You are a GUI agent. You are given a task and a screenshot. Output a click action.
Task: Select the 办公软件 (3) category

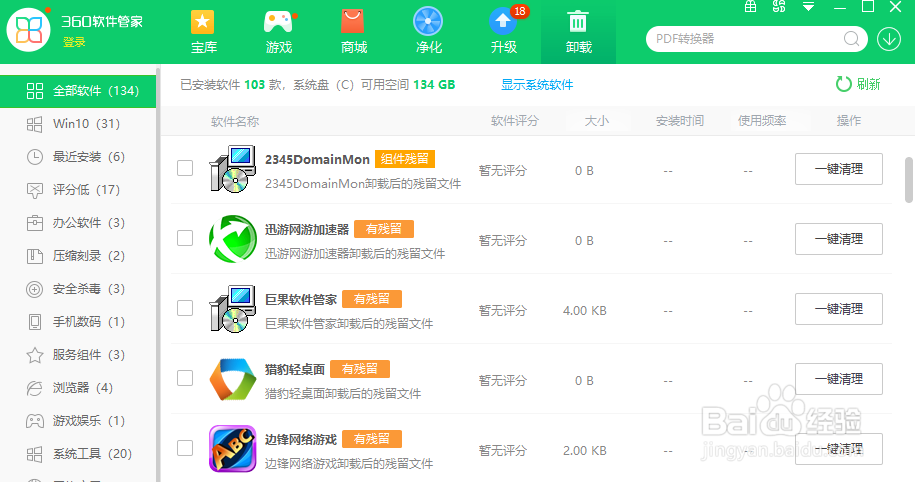pos(78,223)
